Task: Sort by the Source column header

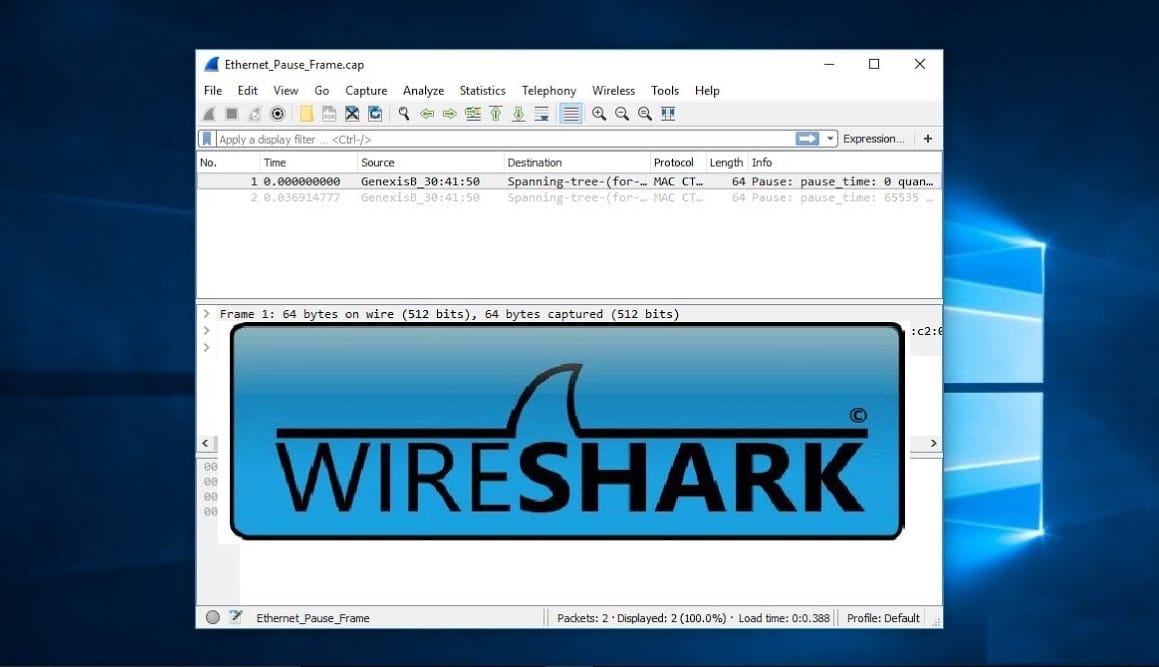Action: [429, 162]
